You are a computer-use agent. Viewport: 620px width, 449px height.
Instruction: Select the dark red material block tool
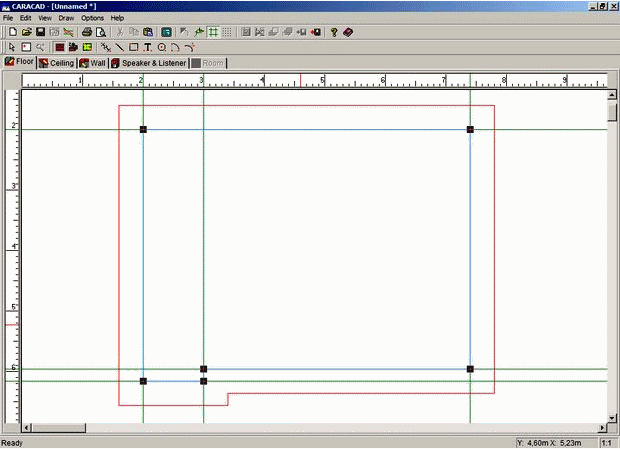[59, 47]
